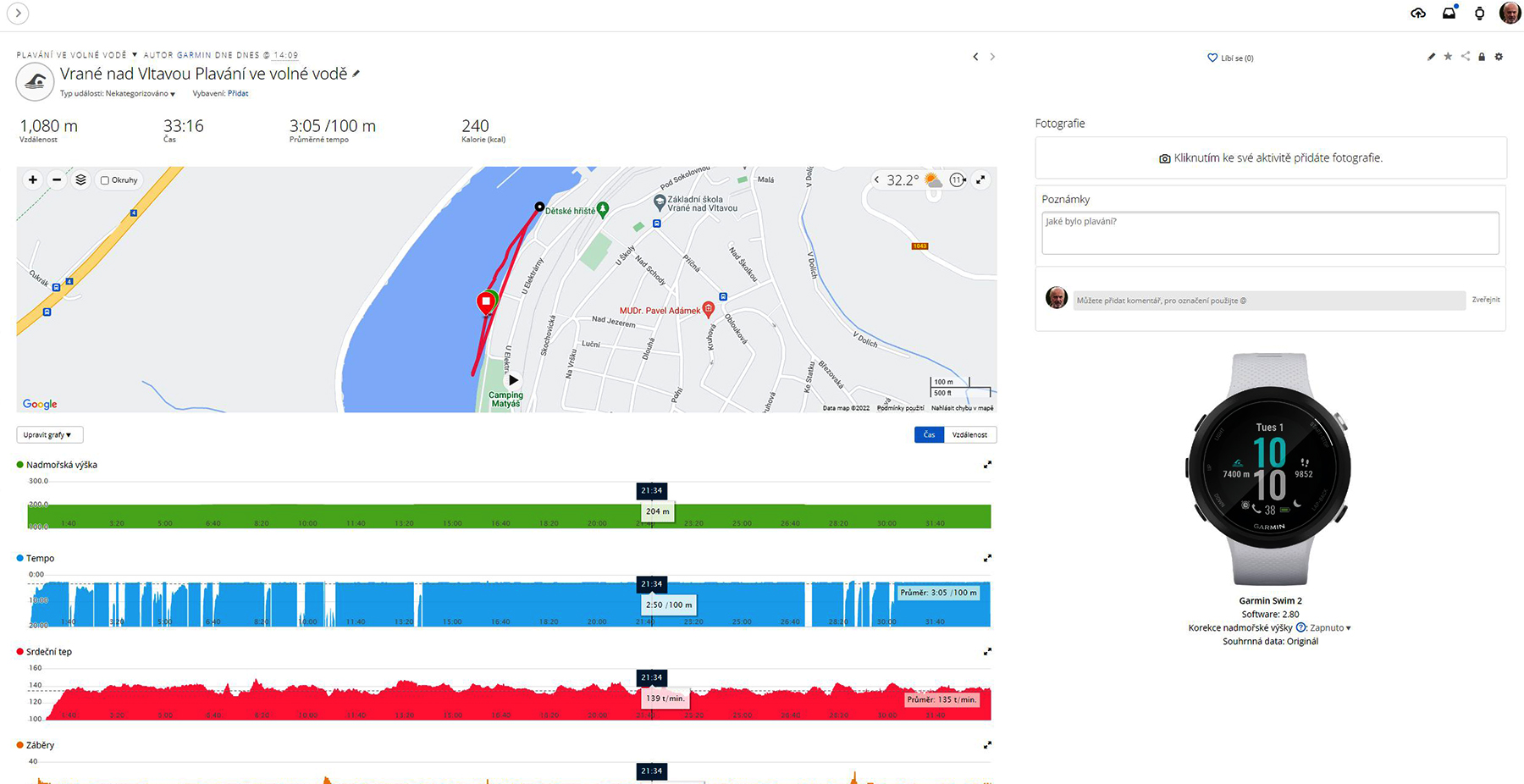Click the 'Zveřejnit' comment button
The image size is (1524, 784).
1485,300
